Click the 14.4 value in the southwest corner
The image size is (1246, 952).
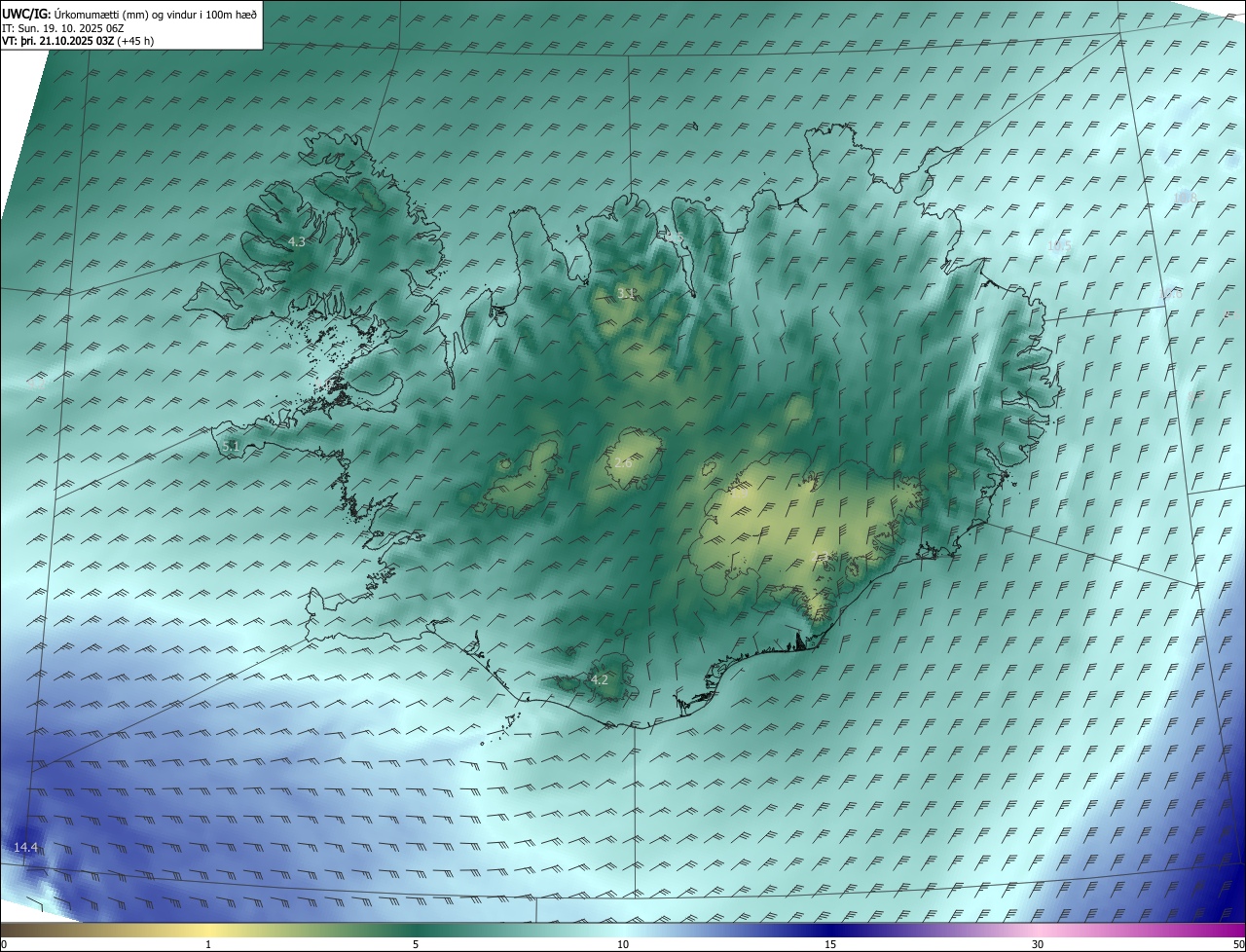tap(26, 848)
